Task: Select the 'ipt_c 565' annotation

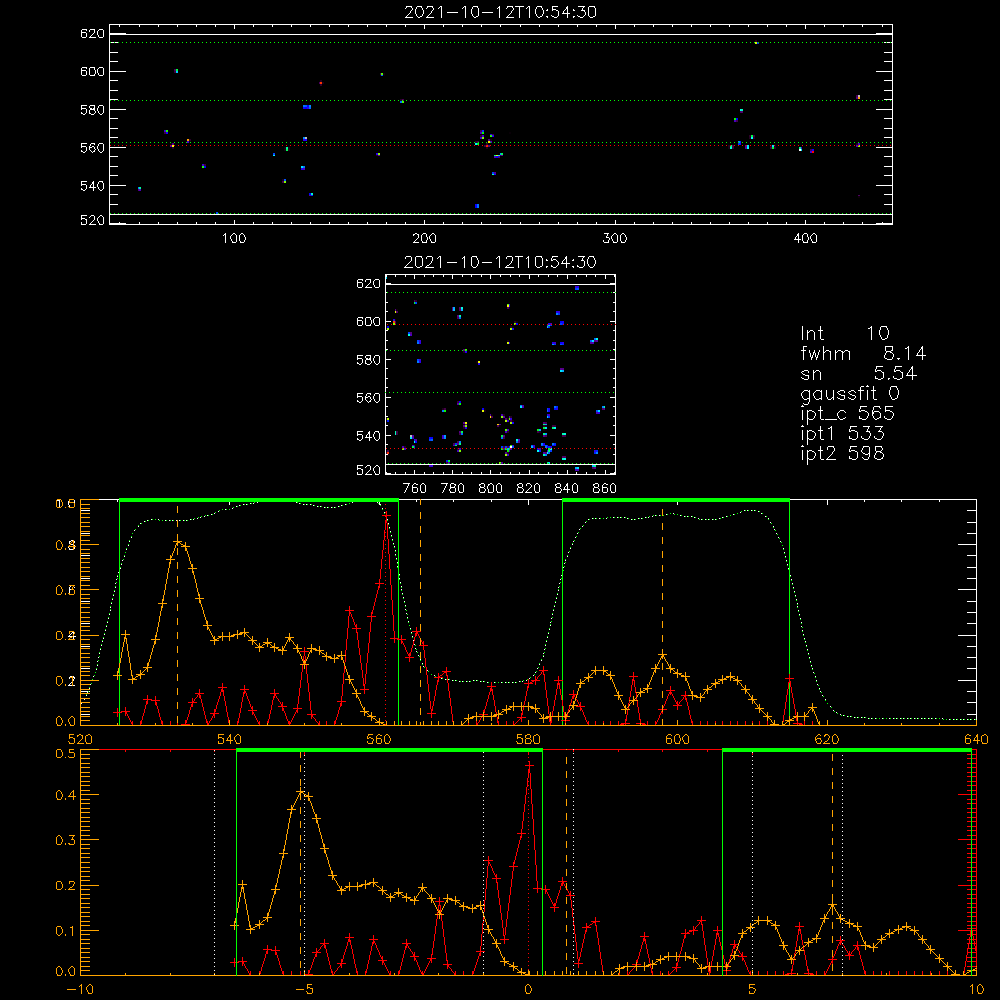Action: coord(848,413)
